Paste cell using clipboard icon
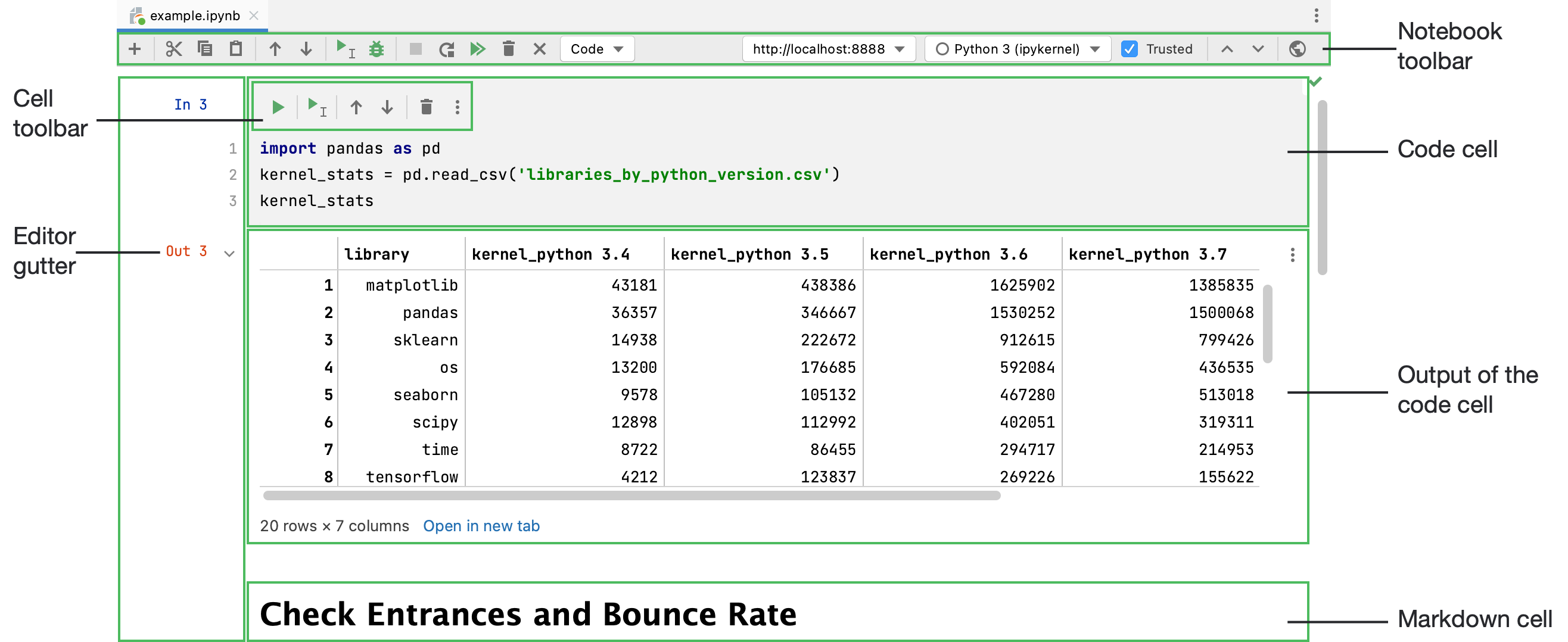The image size is (1568, 642). (235, 49)
